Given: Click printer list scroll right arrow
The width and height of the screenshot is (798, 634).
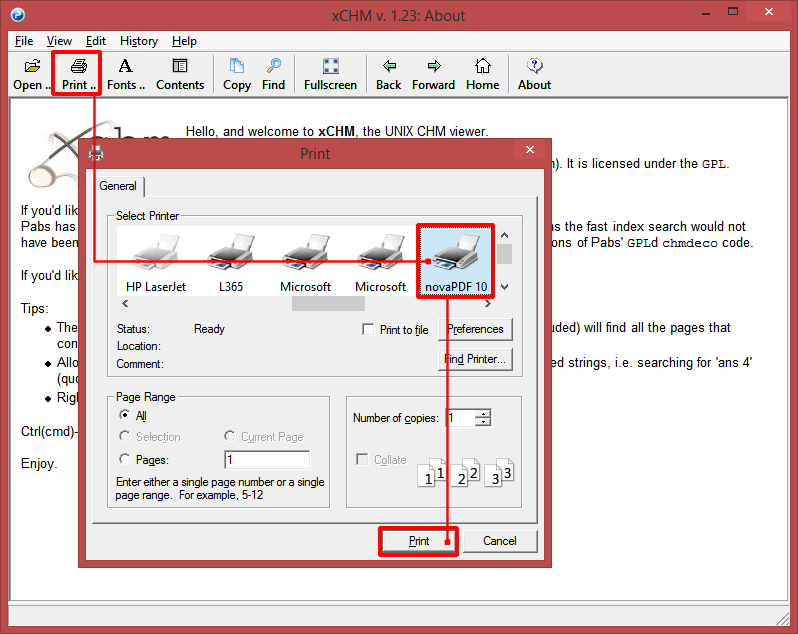Looking at the screenshot, I should tap(488, 304).
